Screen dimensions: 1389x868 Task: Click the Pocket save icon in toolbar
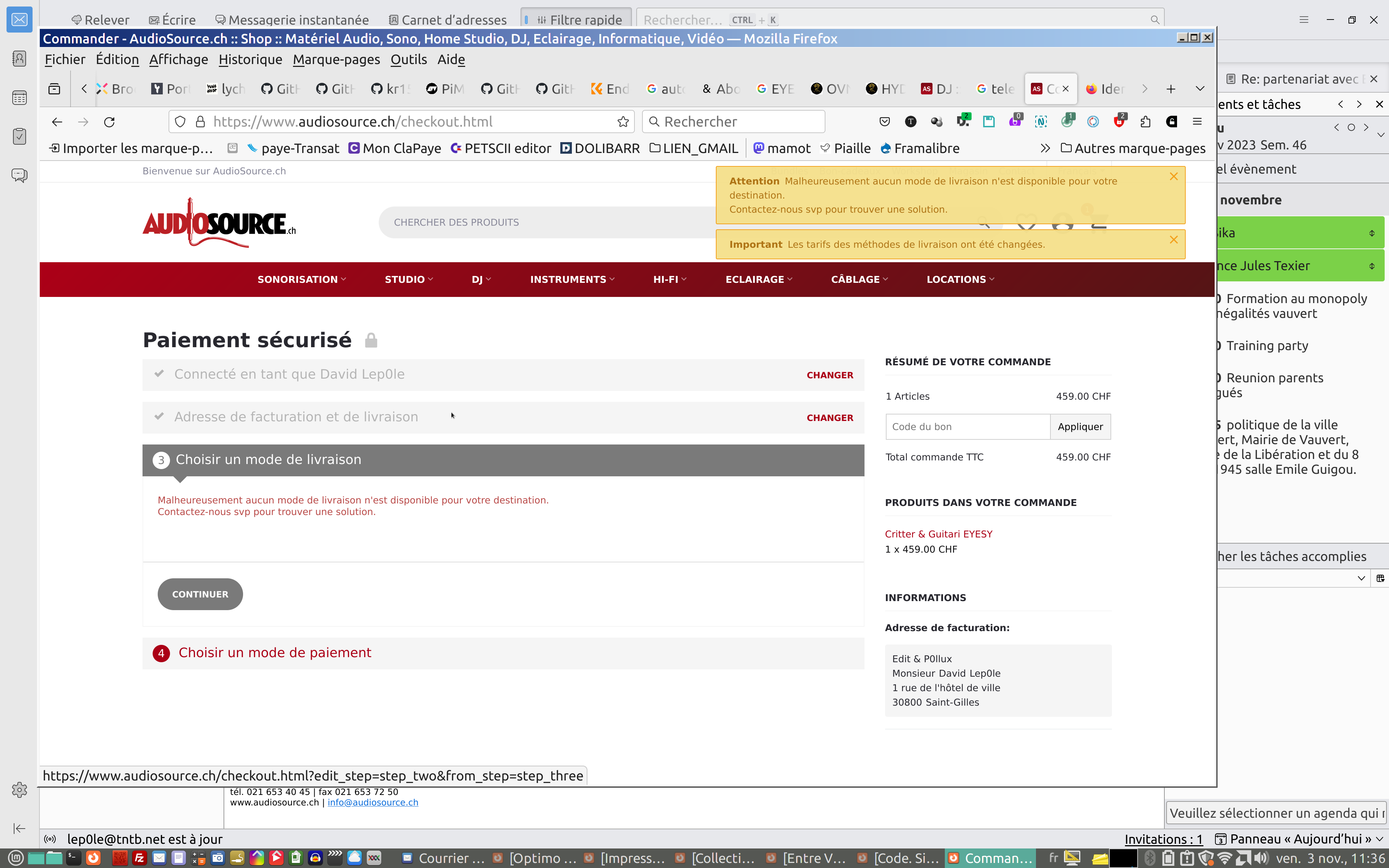(884, 122)
